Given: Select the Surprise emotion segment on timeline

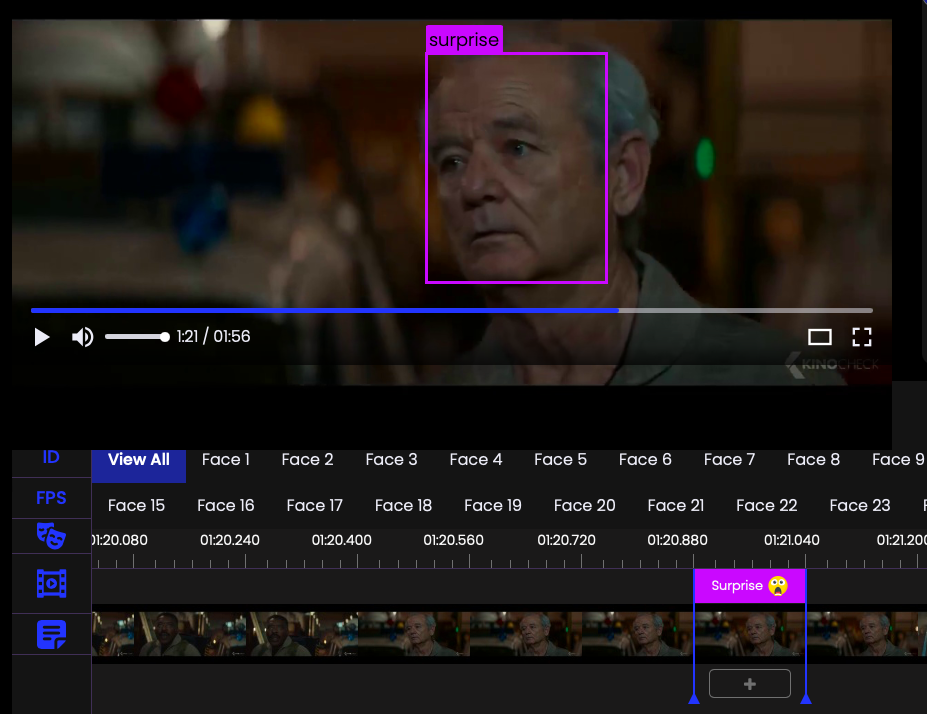Looking at the screenshot, I should pyautogui.click(x=750, y=586).
